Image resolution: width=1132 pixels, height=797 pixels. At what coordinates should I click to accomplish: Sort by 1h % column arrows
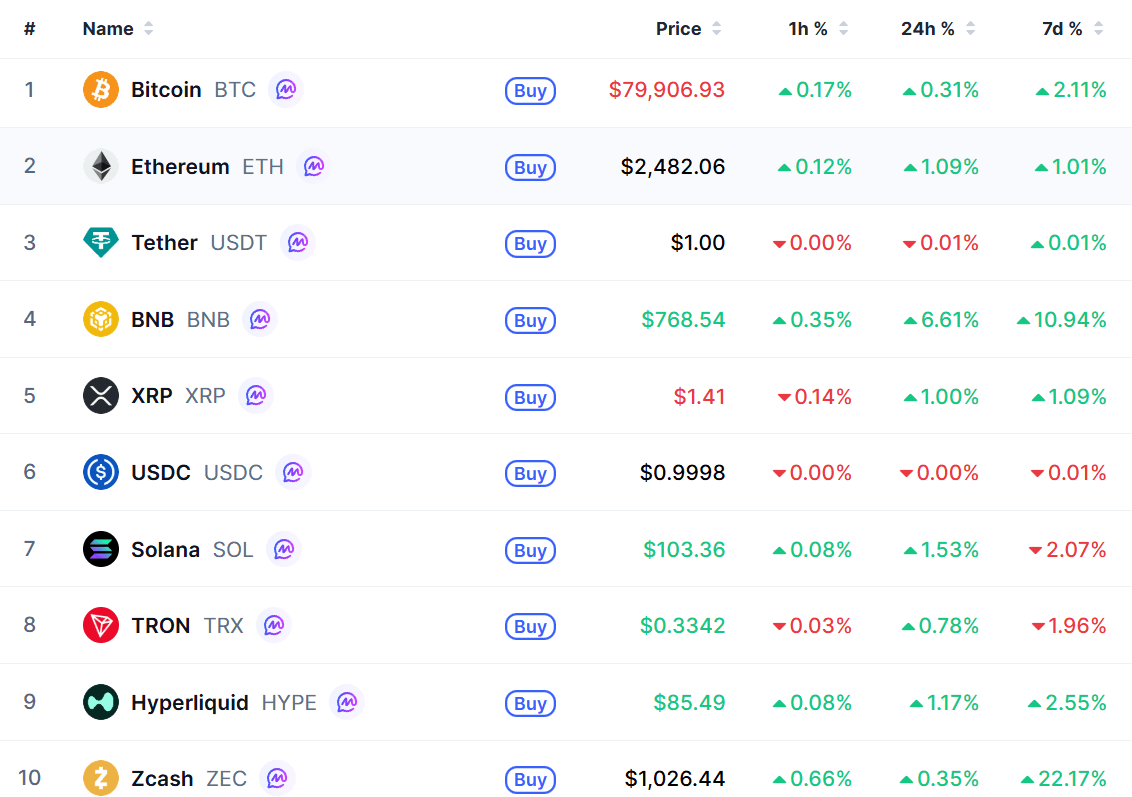click(843, 29)
